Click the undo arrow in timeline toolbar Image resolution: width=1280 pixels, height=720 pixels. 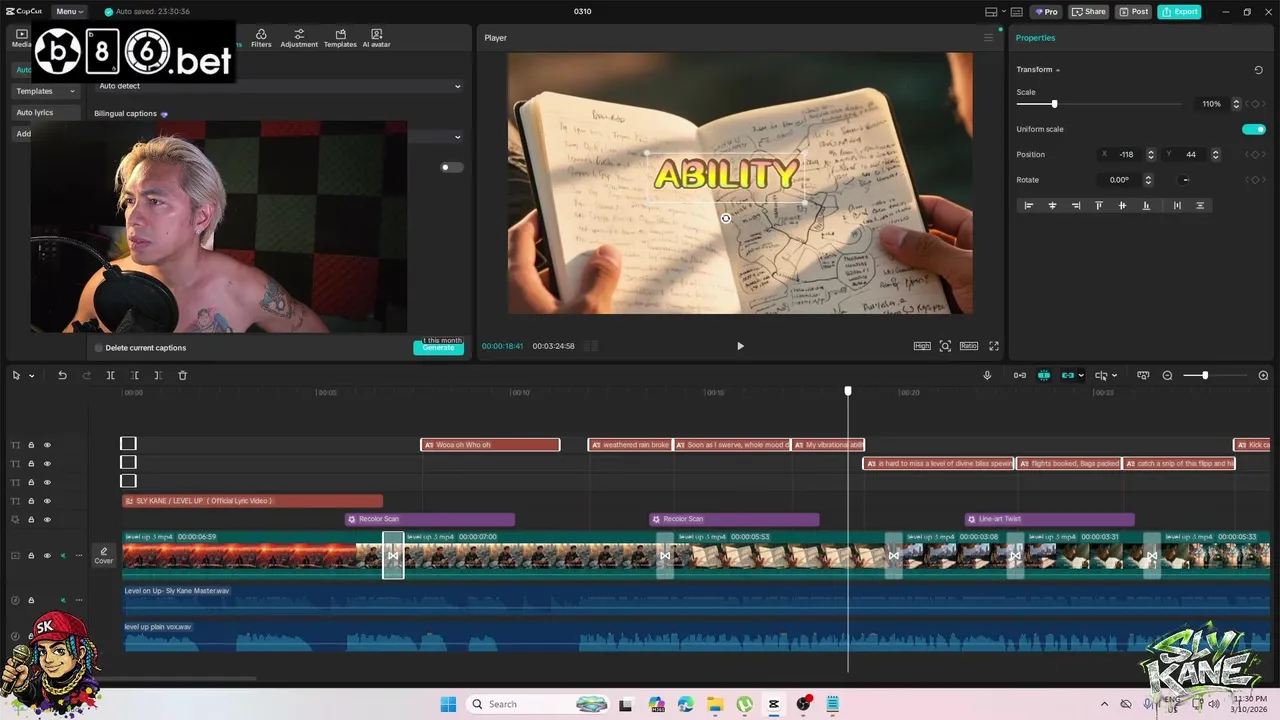62,375
